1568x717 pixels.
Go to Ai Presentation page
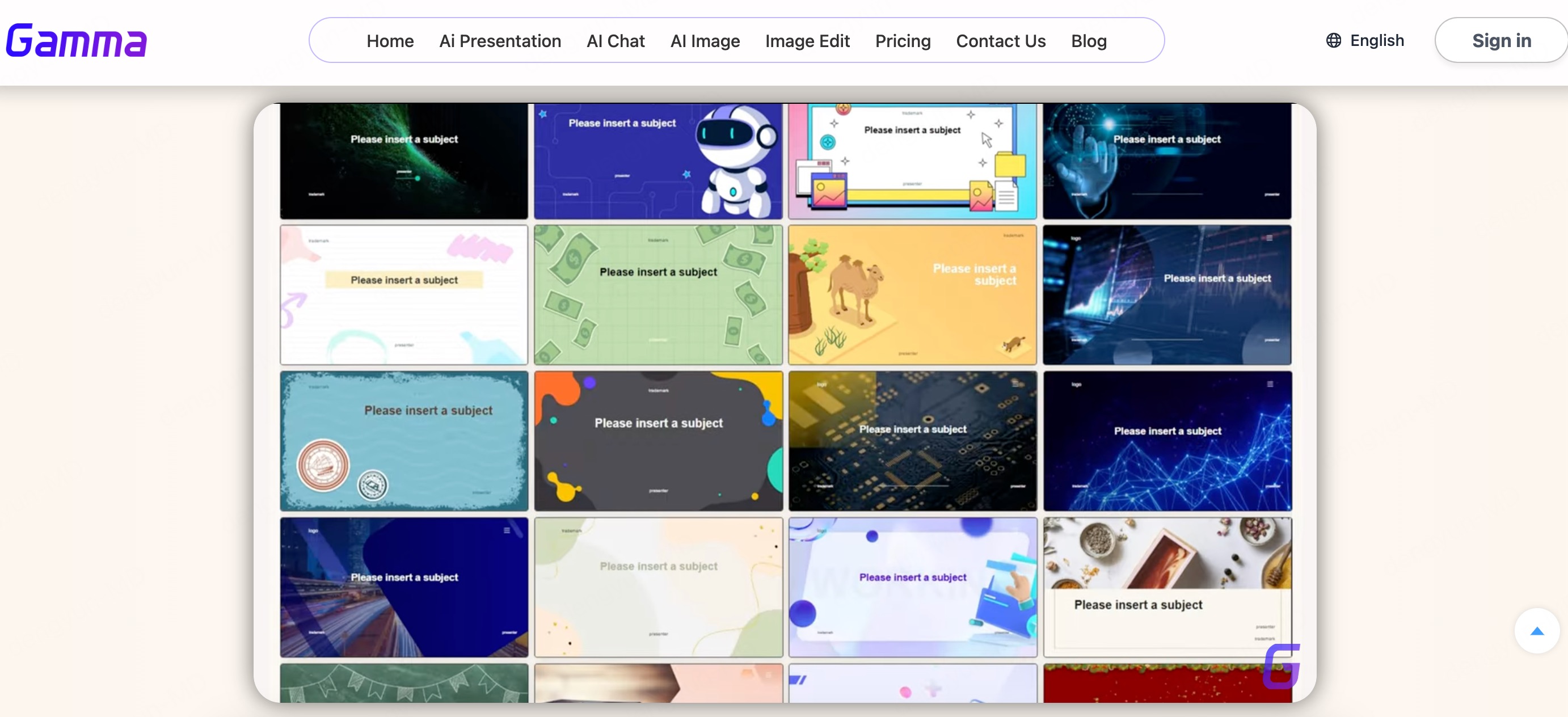click(500, 41)
